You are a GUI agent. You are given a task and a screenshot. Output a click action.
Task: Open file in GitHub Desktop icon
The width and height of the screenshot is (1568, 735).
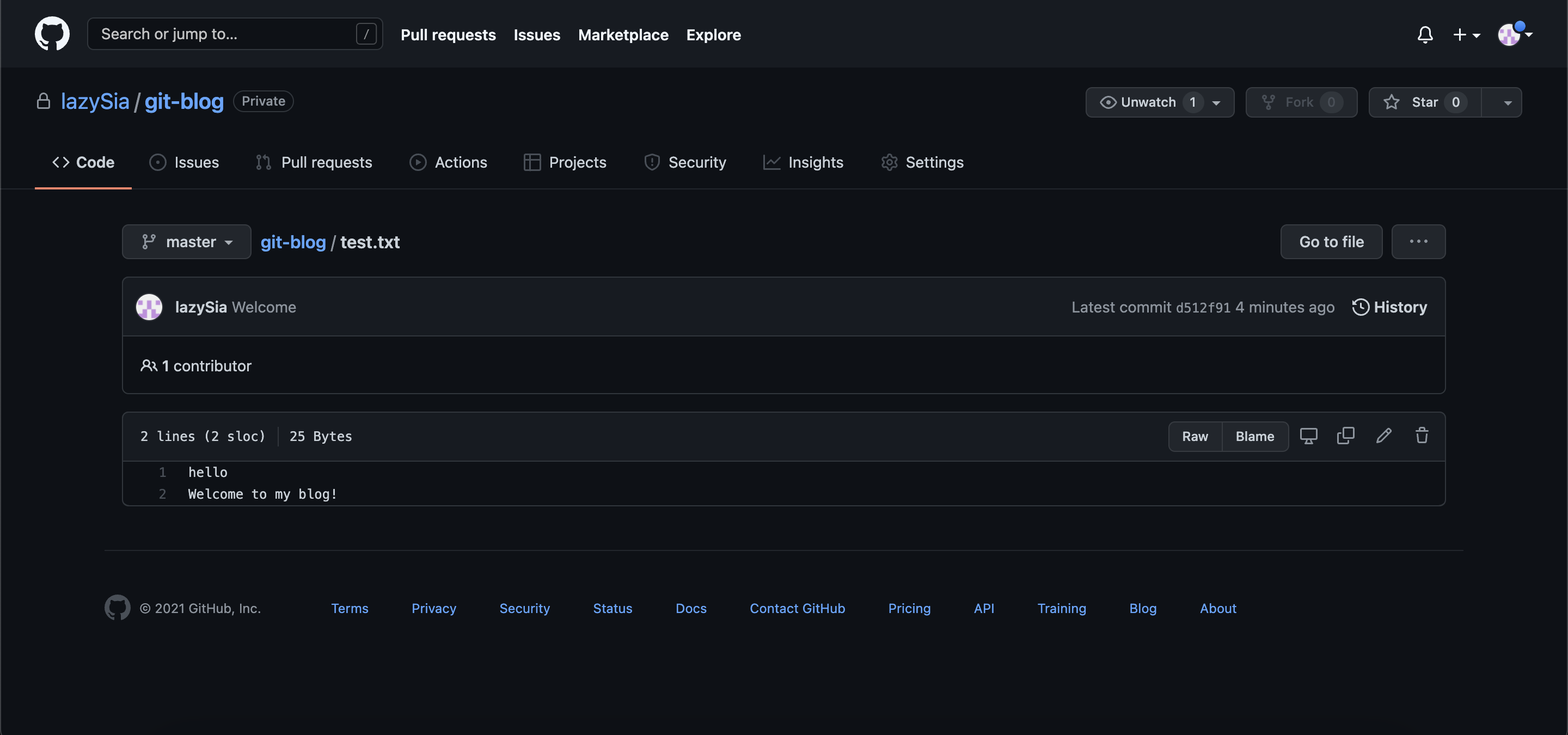1309,436
